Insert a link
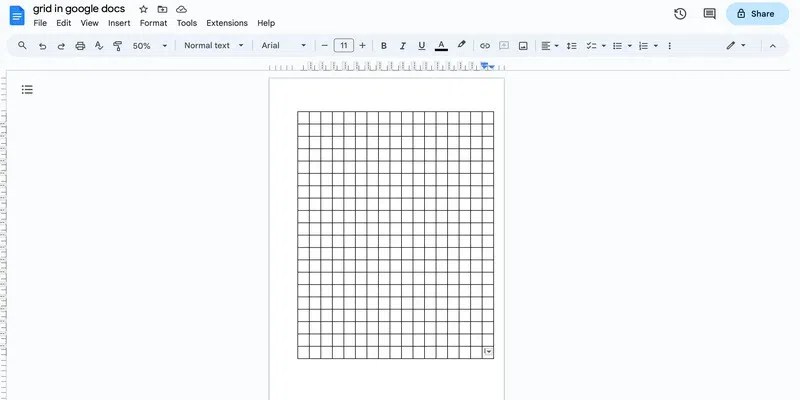The image size is (800, 400). [x=485, y=46]
